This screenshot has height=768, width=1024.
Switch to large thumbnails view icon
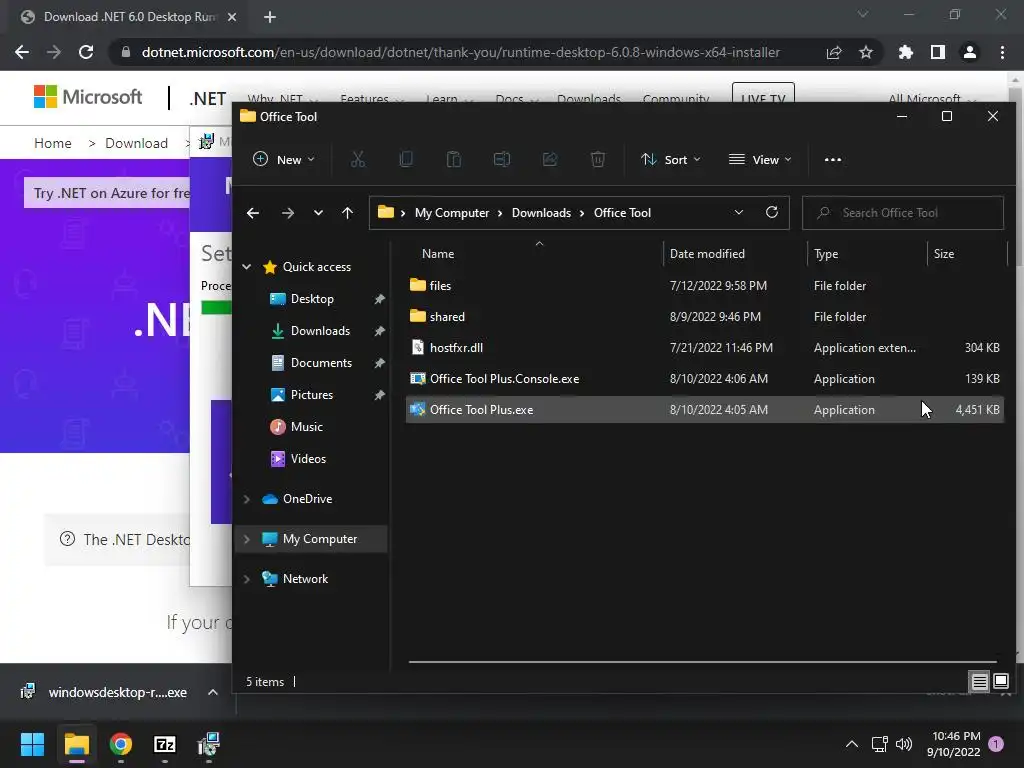(x=1000, y=682)
